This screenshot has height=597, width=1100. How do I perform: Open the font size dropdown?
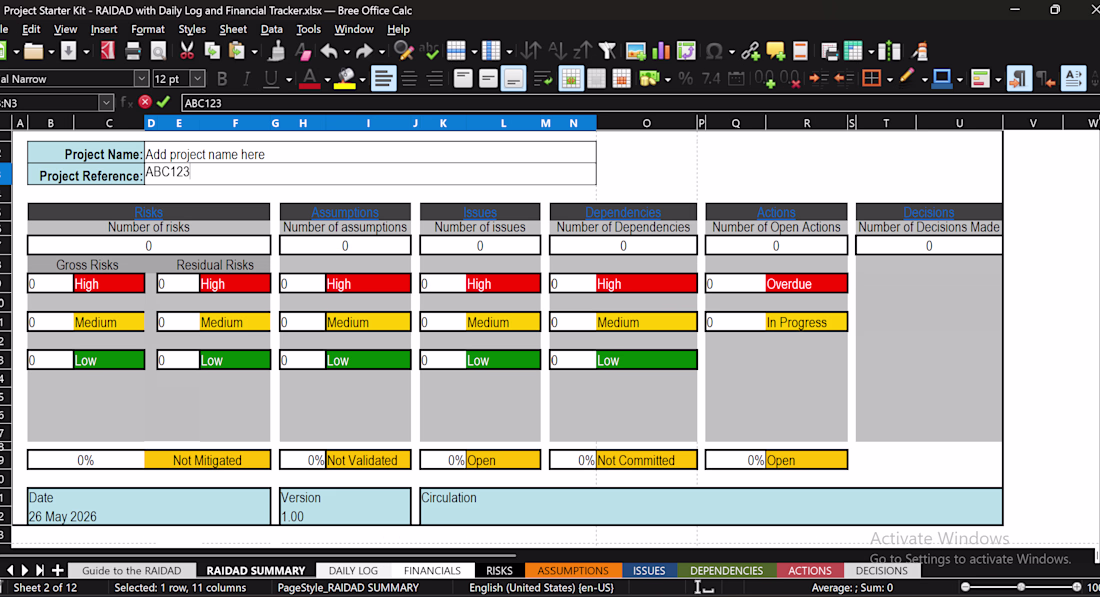click(198, 79)
